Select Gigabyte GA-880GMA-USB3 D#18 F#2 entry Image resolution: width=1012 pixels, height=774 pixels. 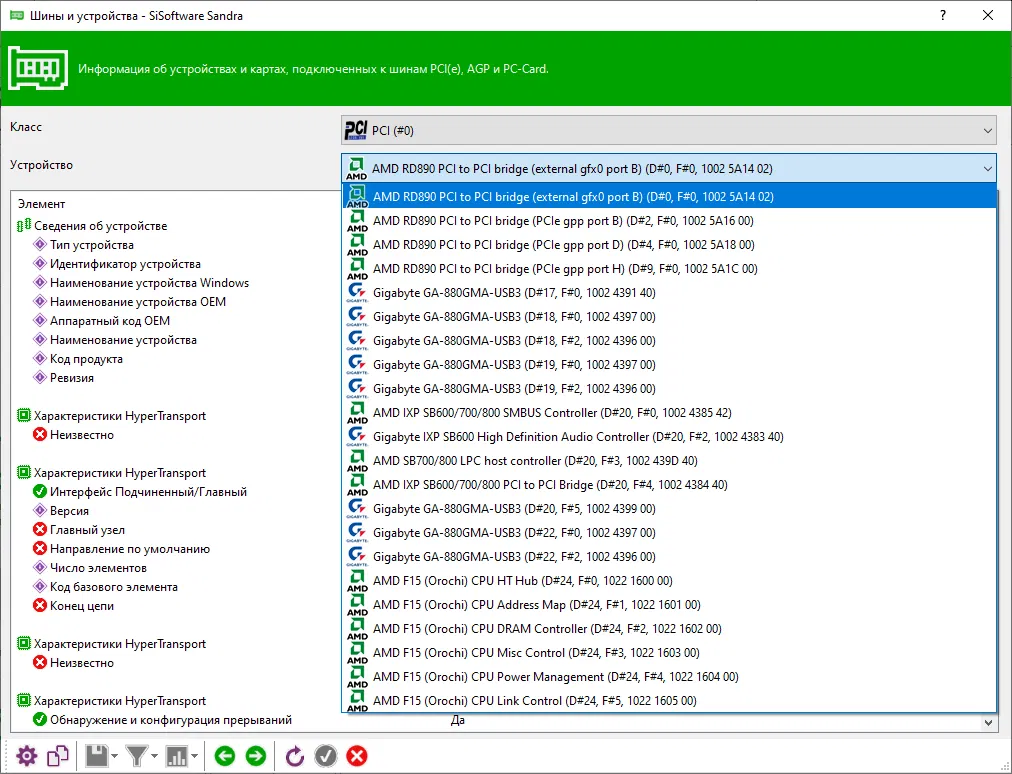tap(669, 341)
